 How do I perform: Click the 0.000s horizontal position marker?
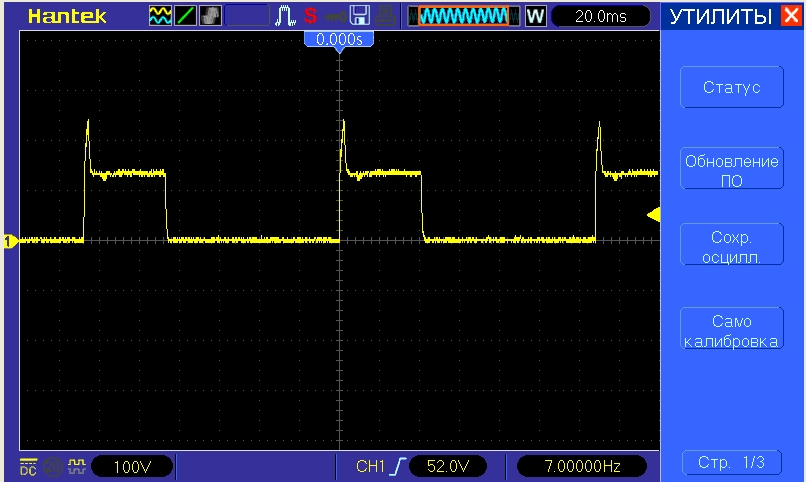(339, 39)
